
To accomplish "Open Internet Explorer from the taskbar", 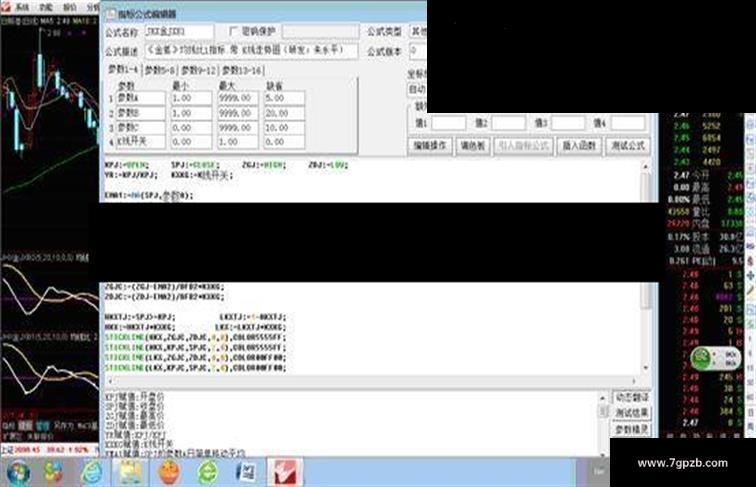I will point(92,472).
